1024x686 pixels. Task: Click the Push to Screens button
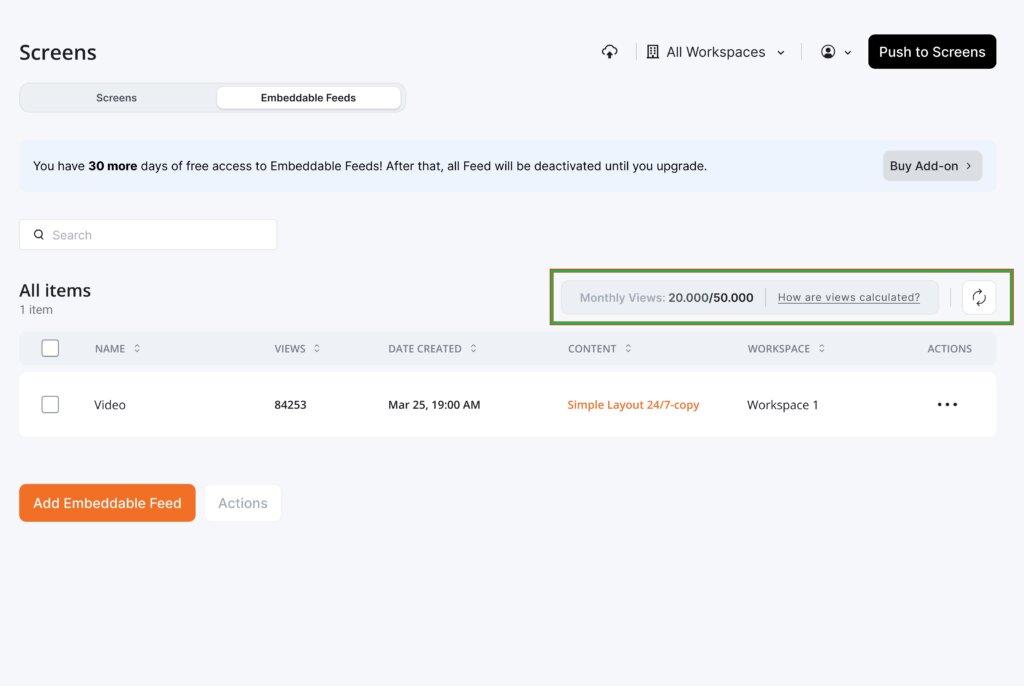pos(931,52)
